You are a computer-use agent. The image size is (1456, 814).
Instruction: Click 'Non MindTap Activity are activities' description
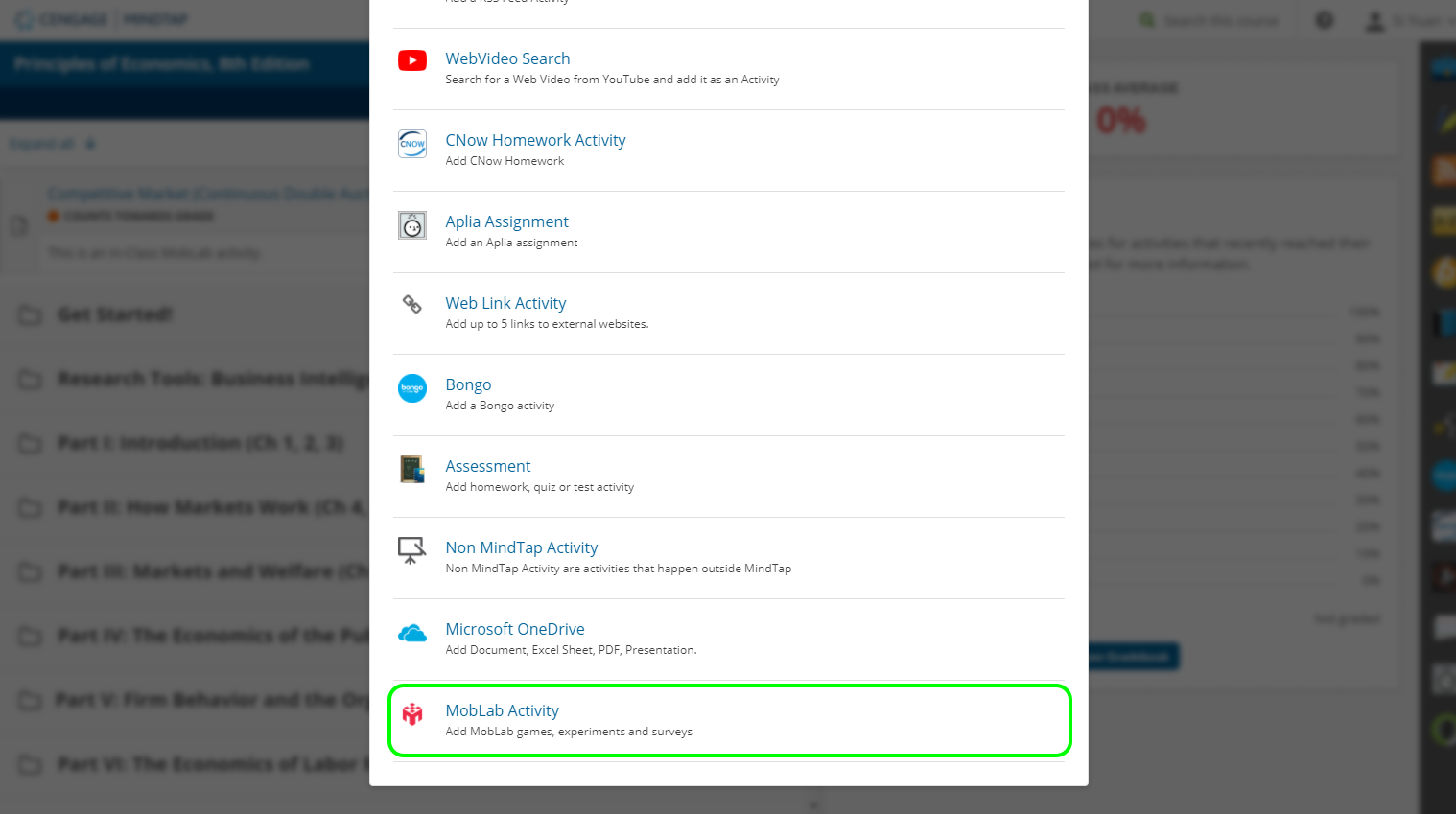618,569
